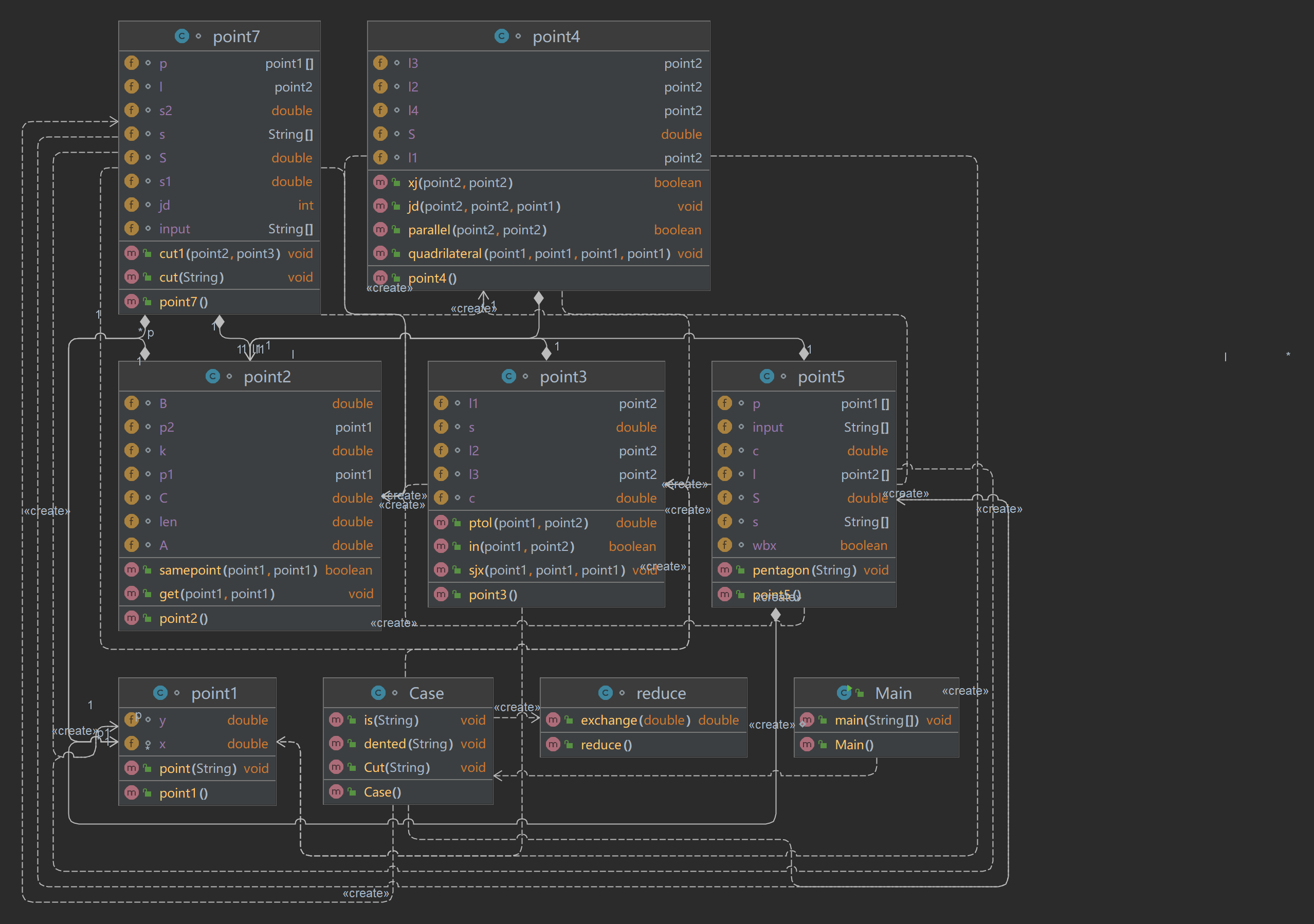The image size is (1314, 924).
Task: Click the l1 field row in point3
Action: 546,403
